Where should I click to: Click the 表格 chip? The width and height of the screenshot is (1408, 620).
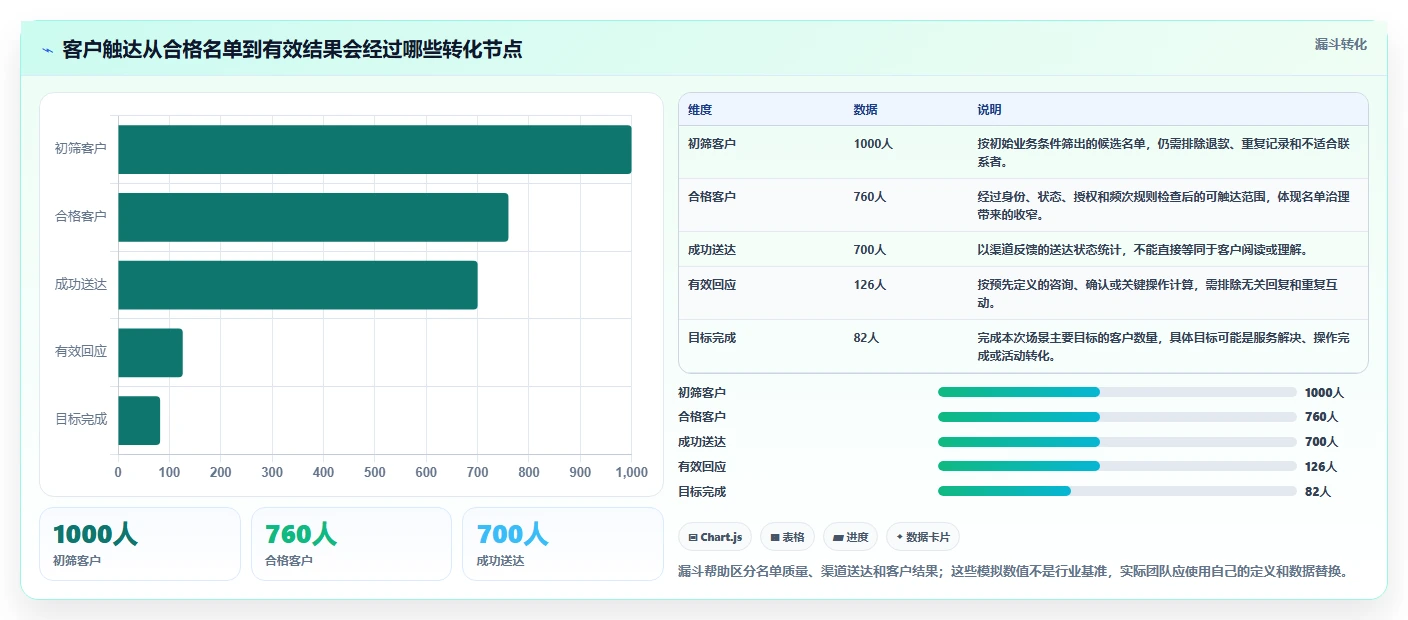[x=788, y=537]
